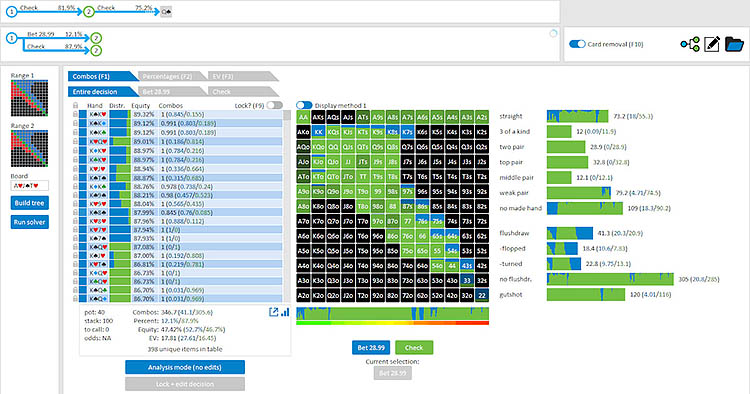Toggle the Lock? (F9) switch
The width and height of the screenshot is (750, 394).
tap(275, 105)
